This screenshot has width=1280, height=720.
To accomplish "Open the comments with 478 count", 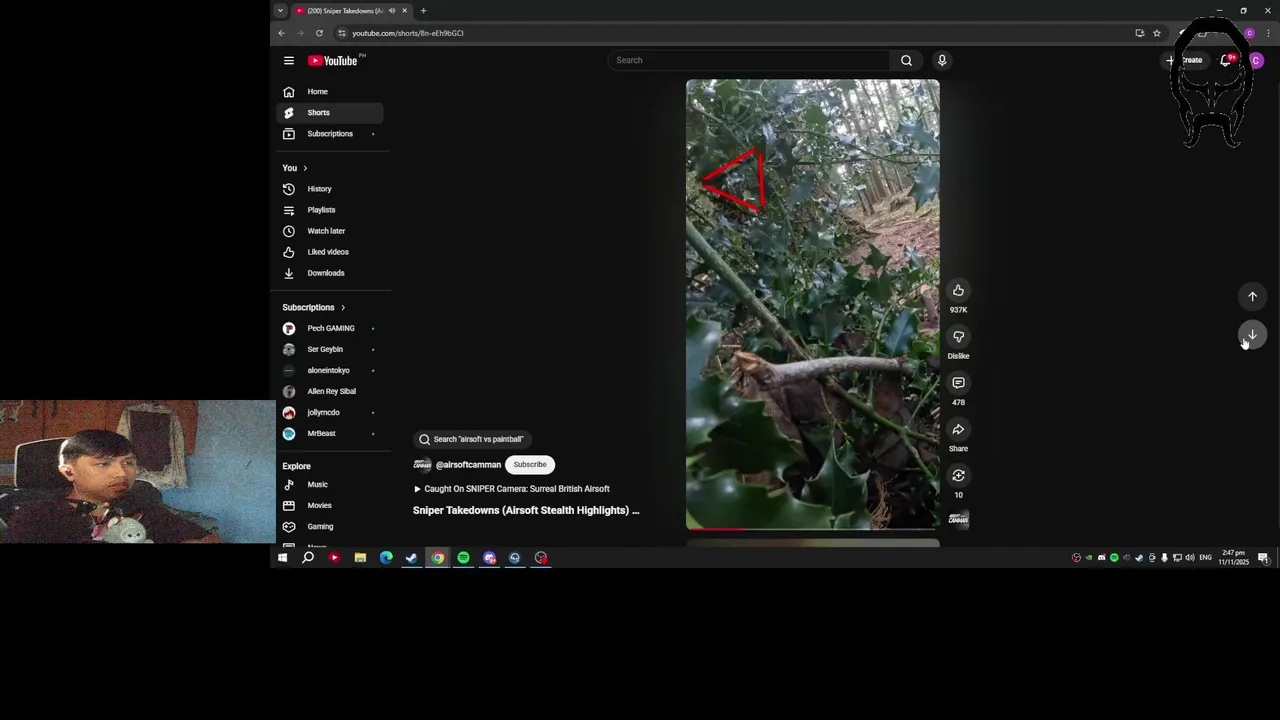I will coord(958,383).
